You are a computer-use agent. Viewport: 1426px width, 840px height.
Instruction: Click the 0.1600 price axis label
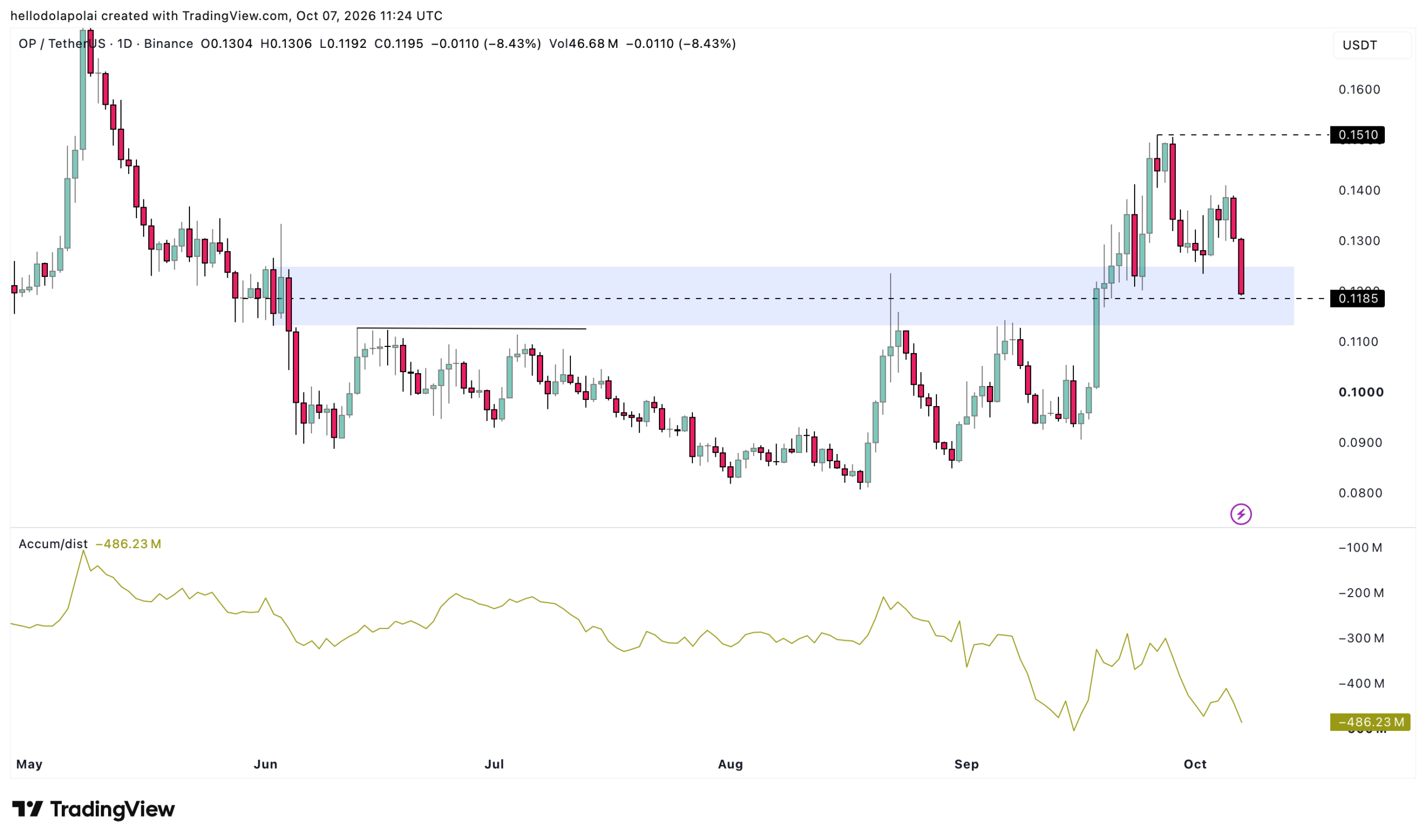click(x=1359, y=90)
